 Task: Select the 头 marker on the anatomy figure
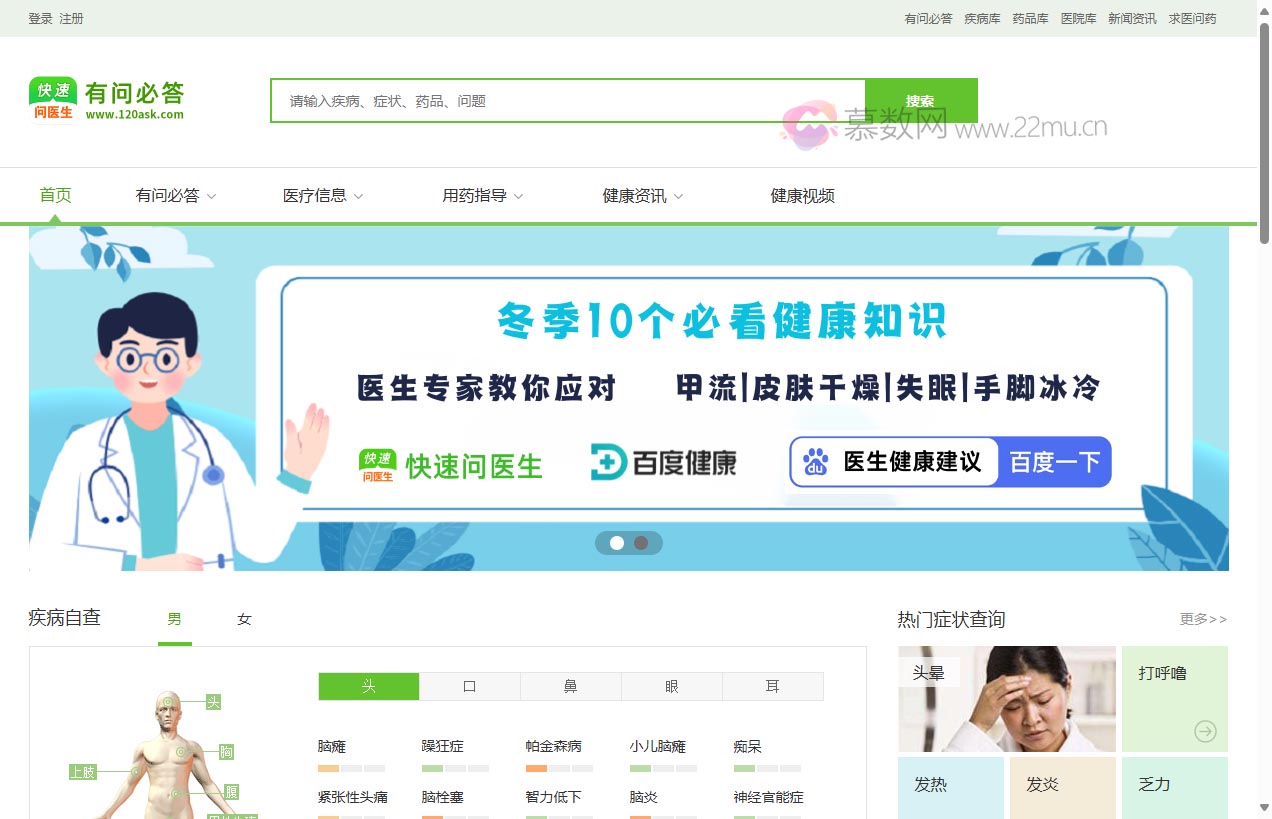pyautogui.click(x=212, y=702)
